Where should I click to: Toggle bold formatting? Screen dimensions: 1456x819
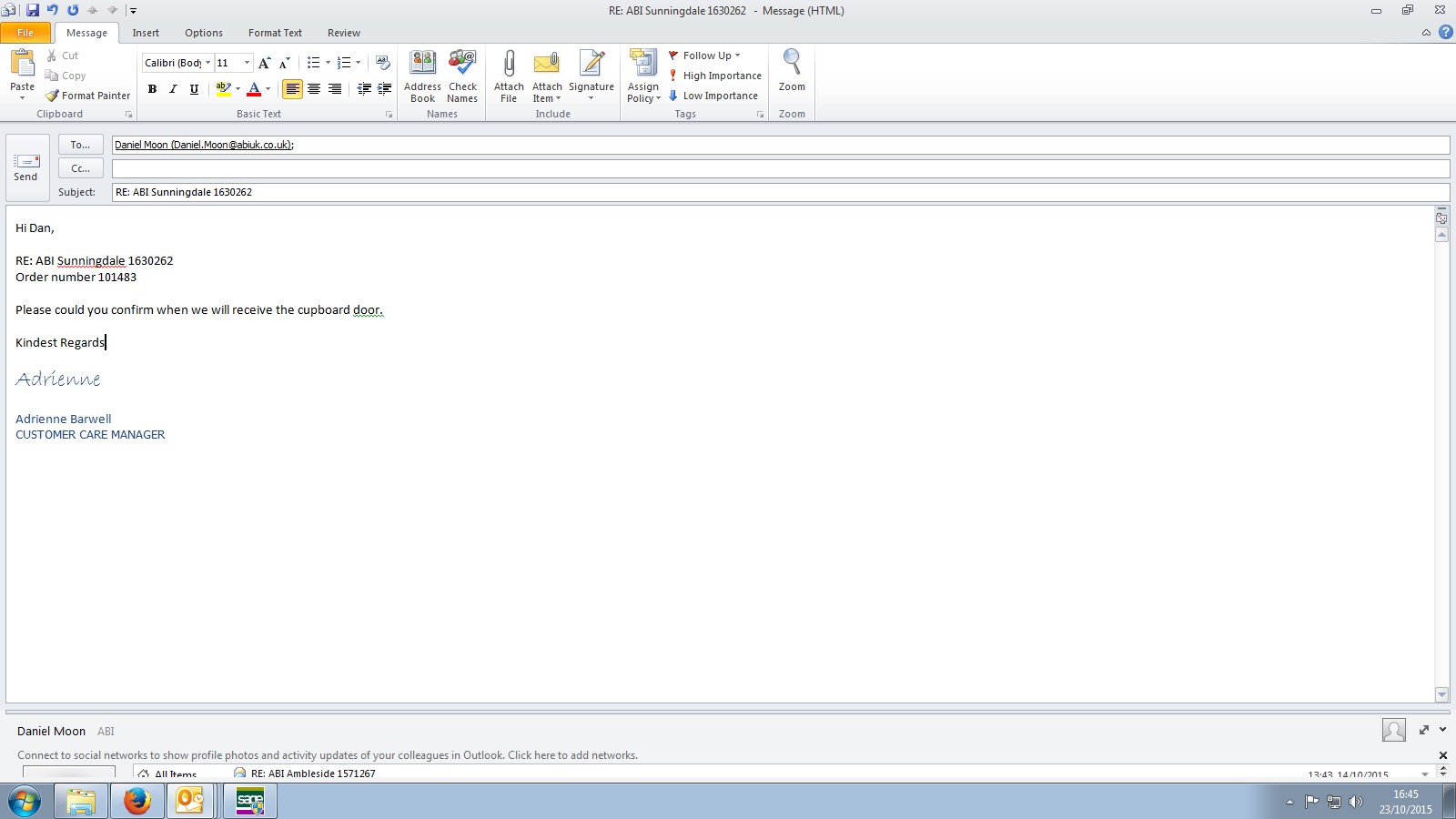point(152,89)
